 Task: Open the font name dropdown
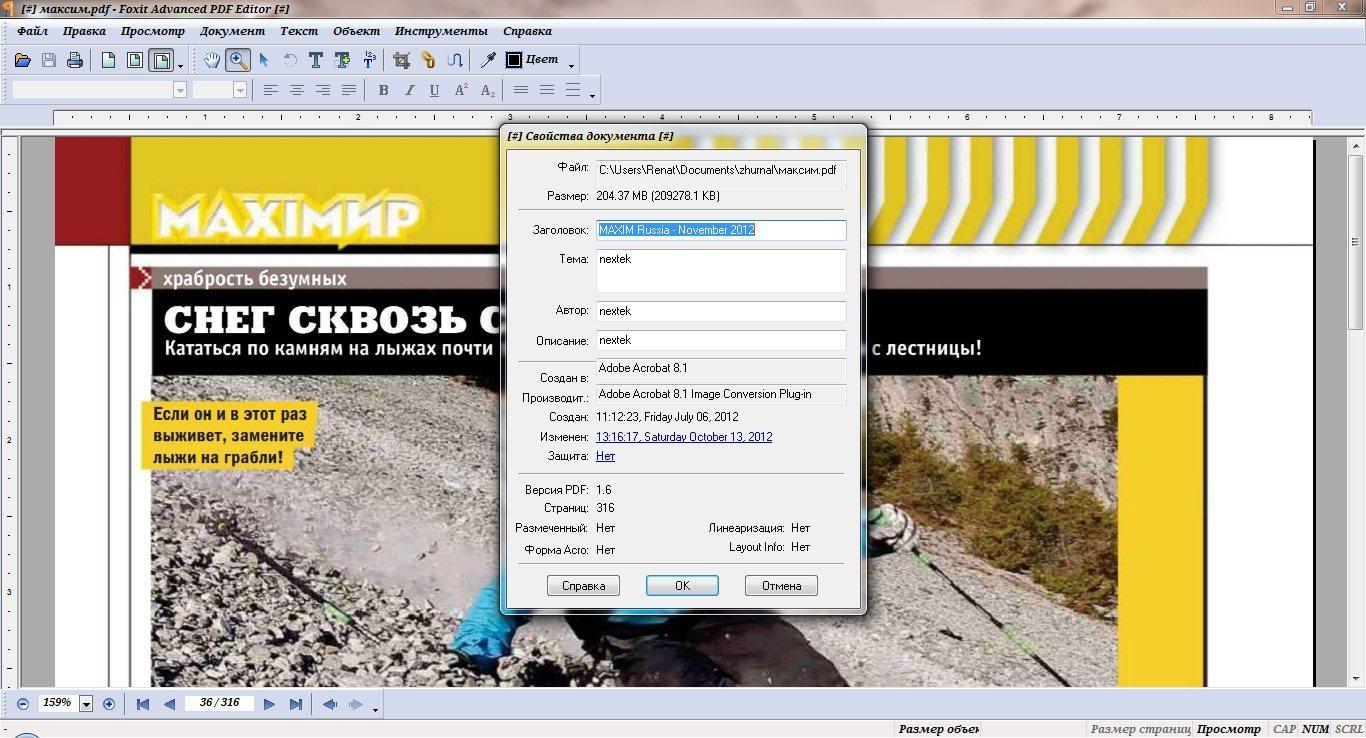(x=180, y=90)
